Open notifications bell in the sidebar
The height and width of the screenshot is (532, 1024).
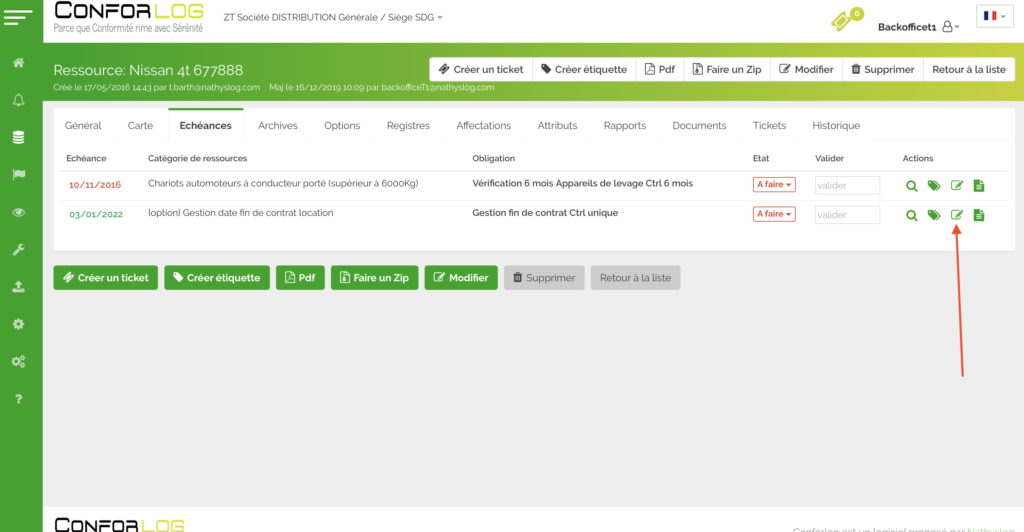click(x=18, y=100)
